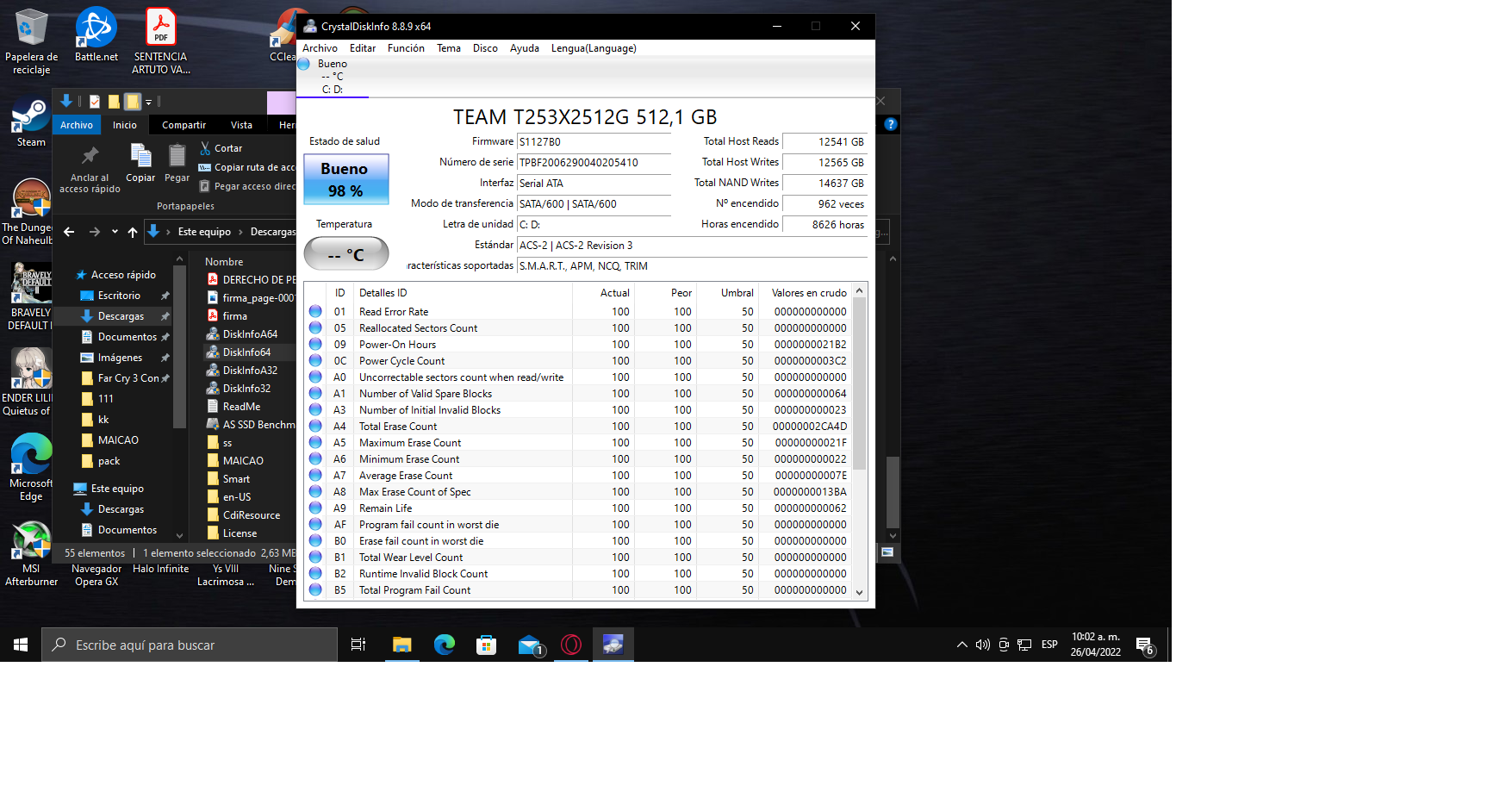This screenshot has height=804, width=1512.
Task: Open the Disco menu
Action: [485, 48]
